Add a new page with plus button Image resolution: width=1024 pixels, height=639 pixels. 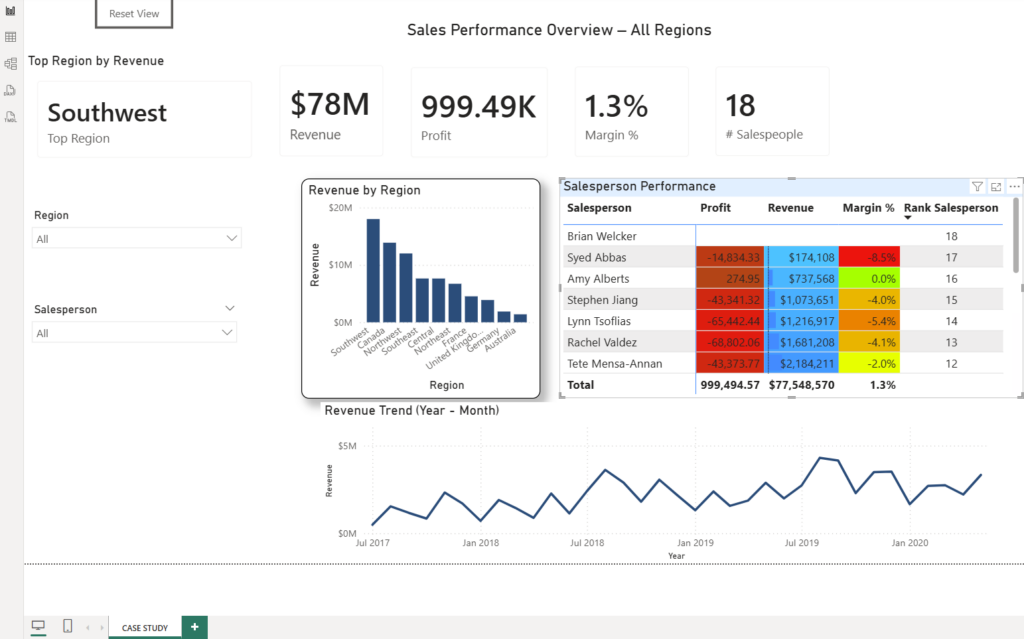point(195,627)
